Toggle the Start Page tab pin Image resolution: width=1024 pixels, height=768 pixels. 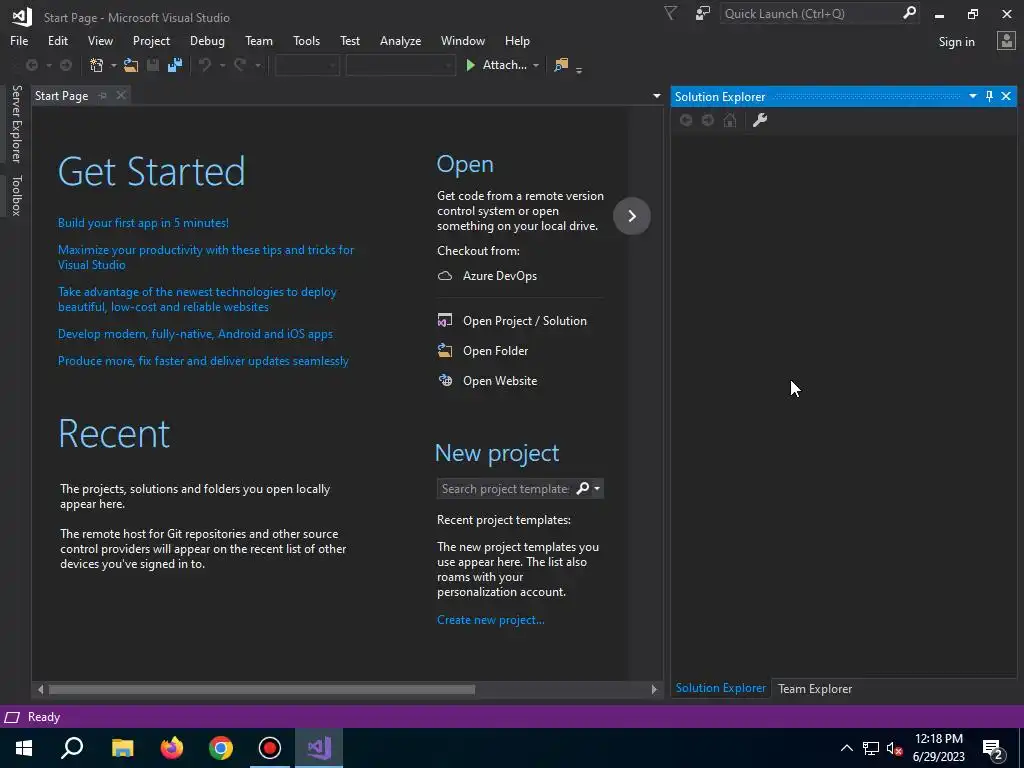(x=103, y=95)
